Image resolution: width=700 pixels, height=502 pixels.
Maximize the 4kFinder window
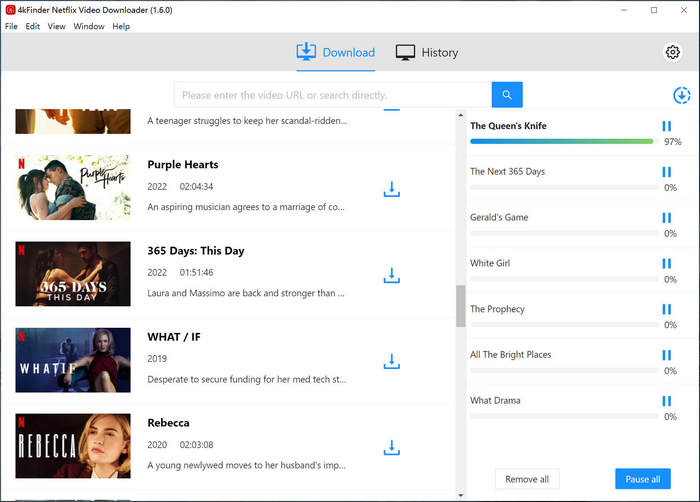pos(654,10)
